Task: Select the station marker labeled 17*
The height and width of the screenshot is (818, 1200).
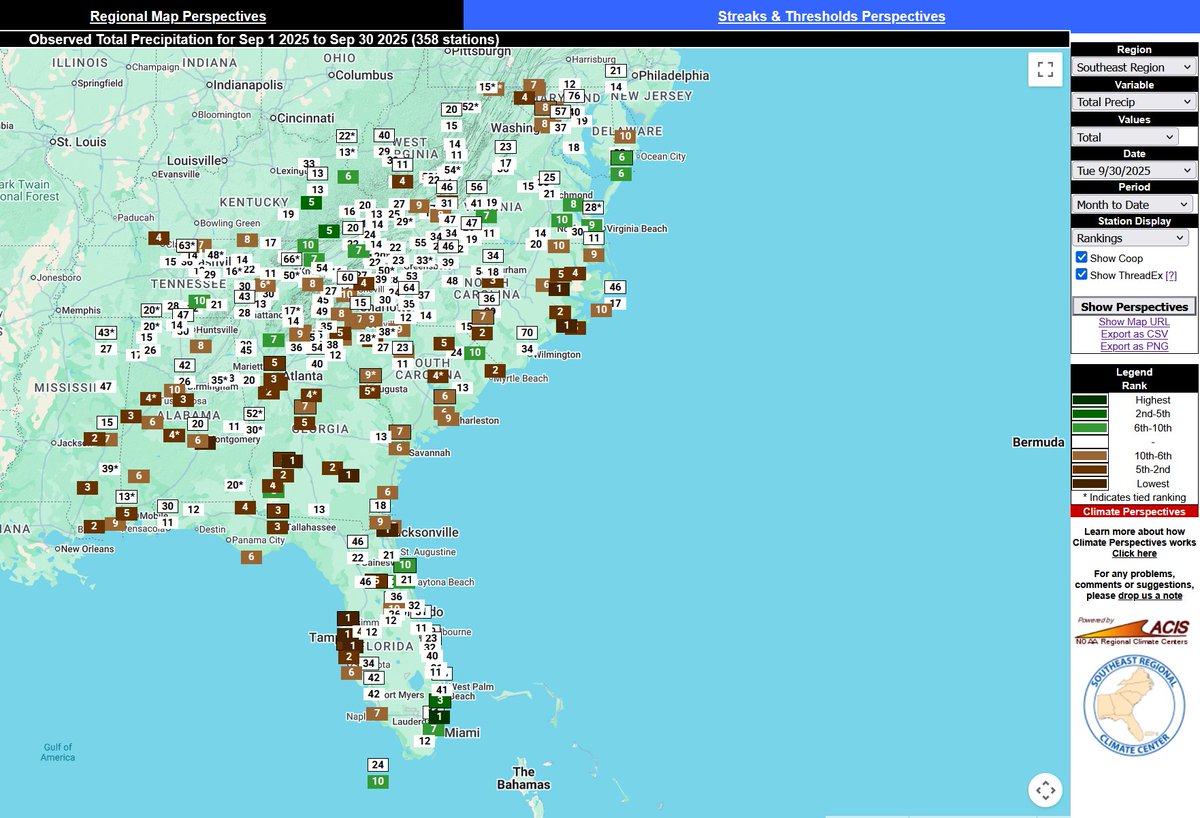Action: pos(292,311)
